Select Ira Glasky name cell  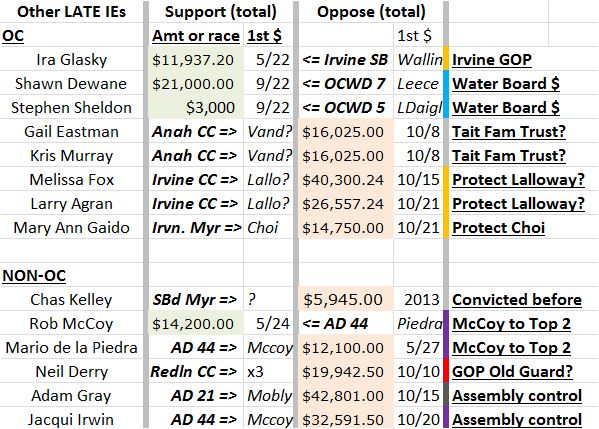(x=71, y=60)
